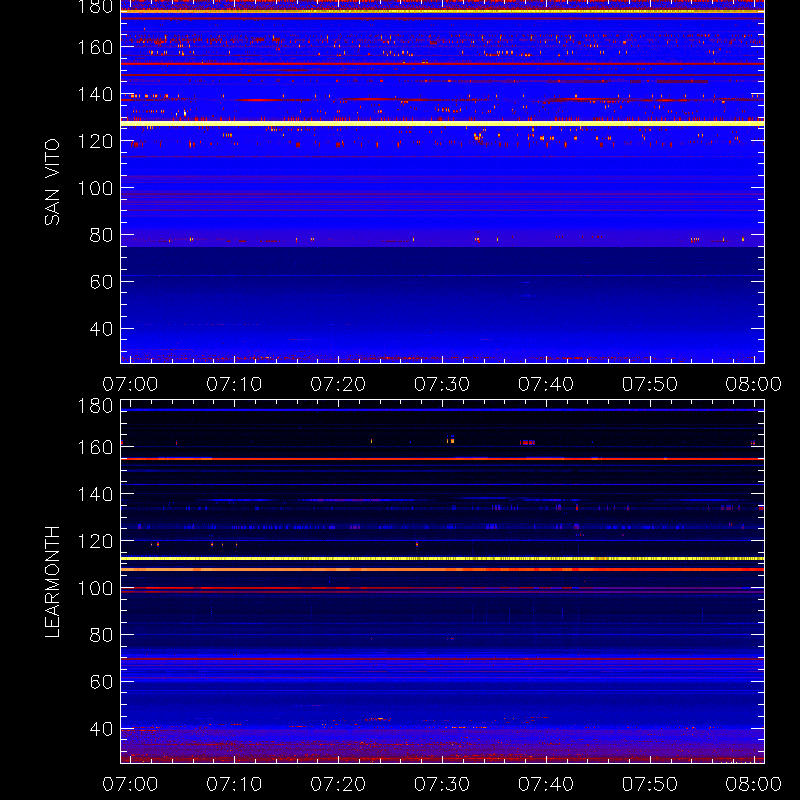Select 07:00 under the San Vito plot
This screenshot has height=800, width=800.
coord(130,384)
